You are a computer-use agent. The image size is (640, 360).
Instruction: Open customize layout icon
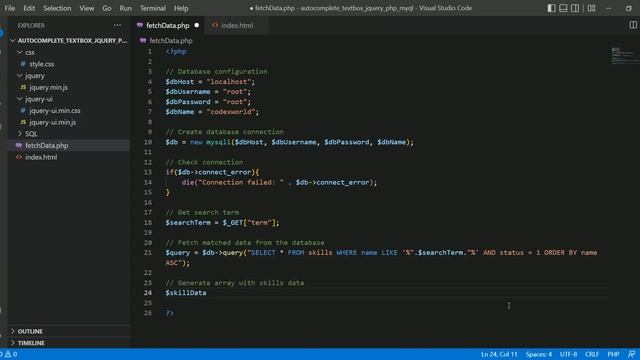[591, 8]
